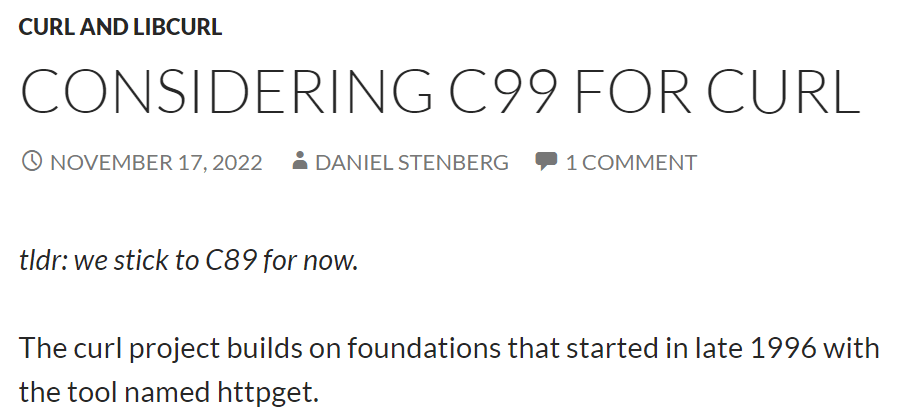The width and height of the screenshot is (902, 419).
Task: Visit Daniel Stenberg's author link
Action: 411,162
